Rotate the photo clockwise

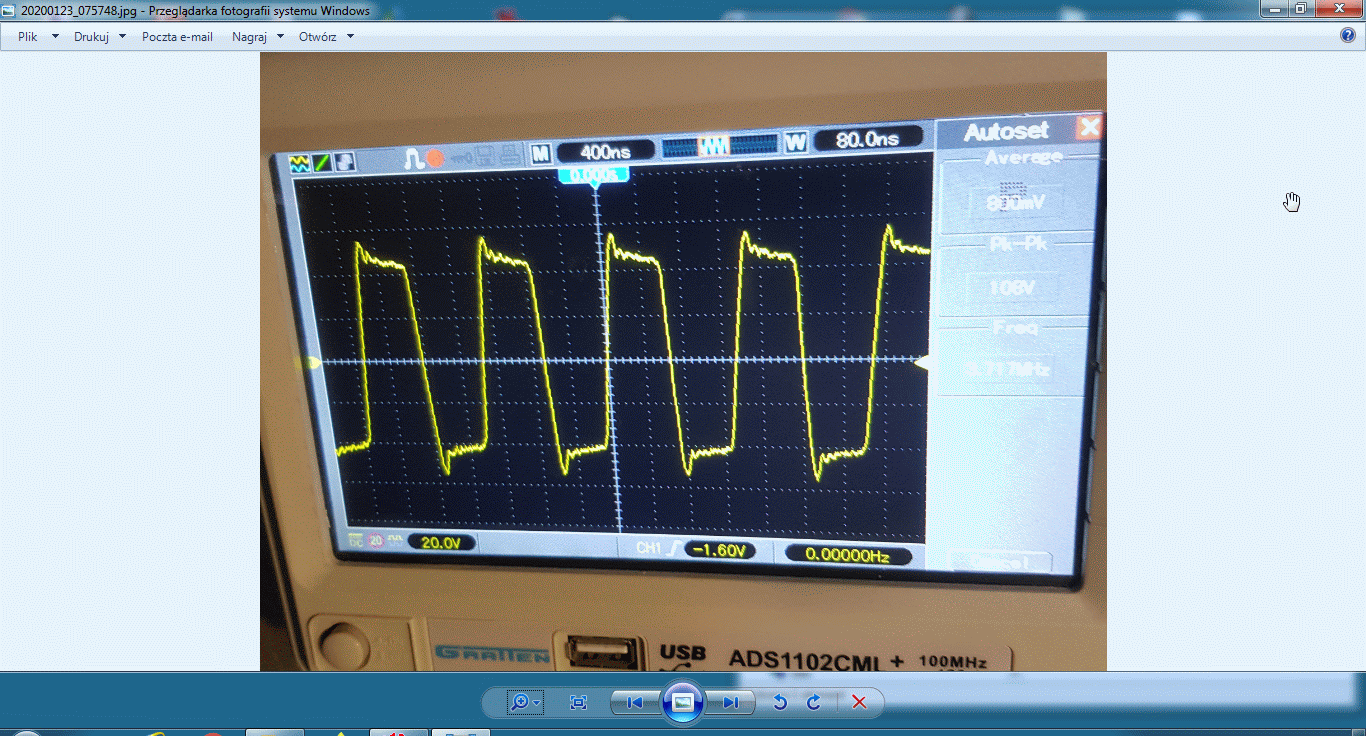[813, 702]
